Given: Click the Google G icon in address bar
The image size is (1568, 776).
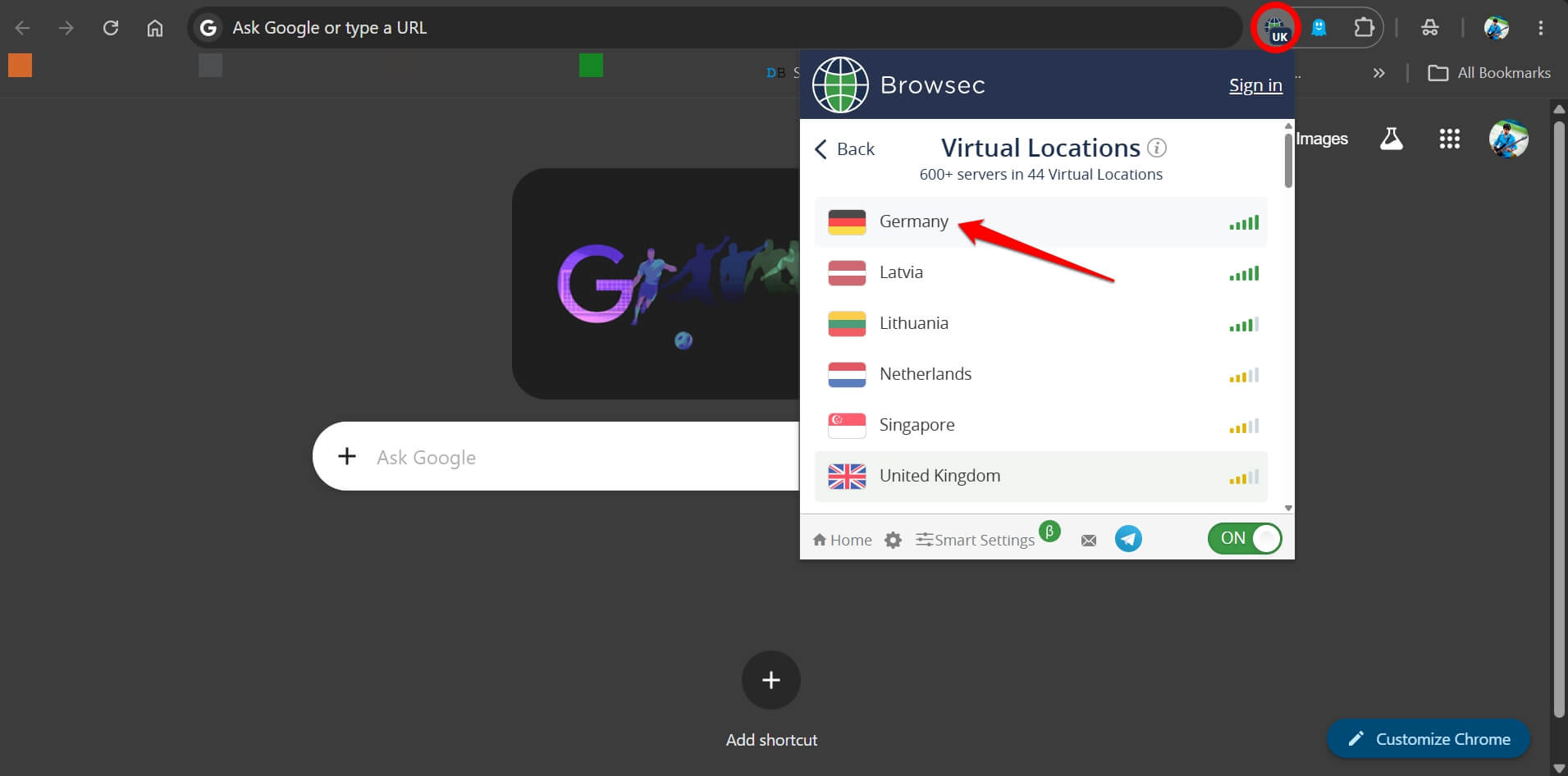Looking at the screenshot, I should 208,28.
